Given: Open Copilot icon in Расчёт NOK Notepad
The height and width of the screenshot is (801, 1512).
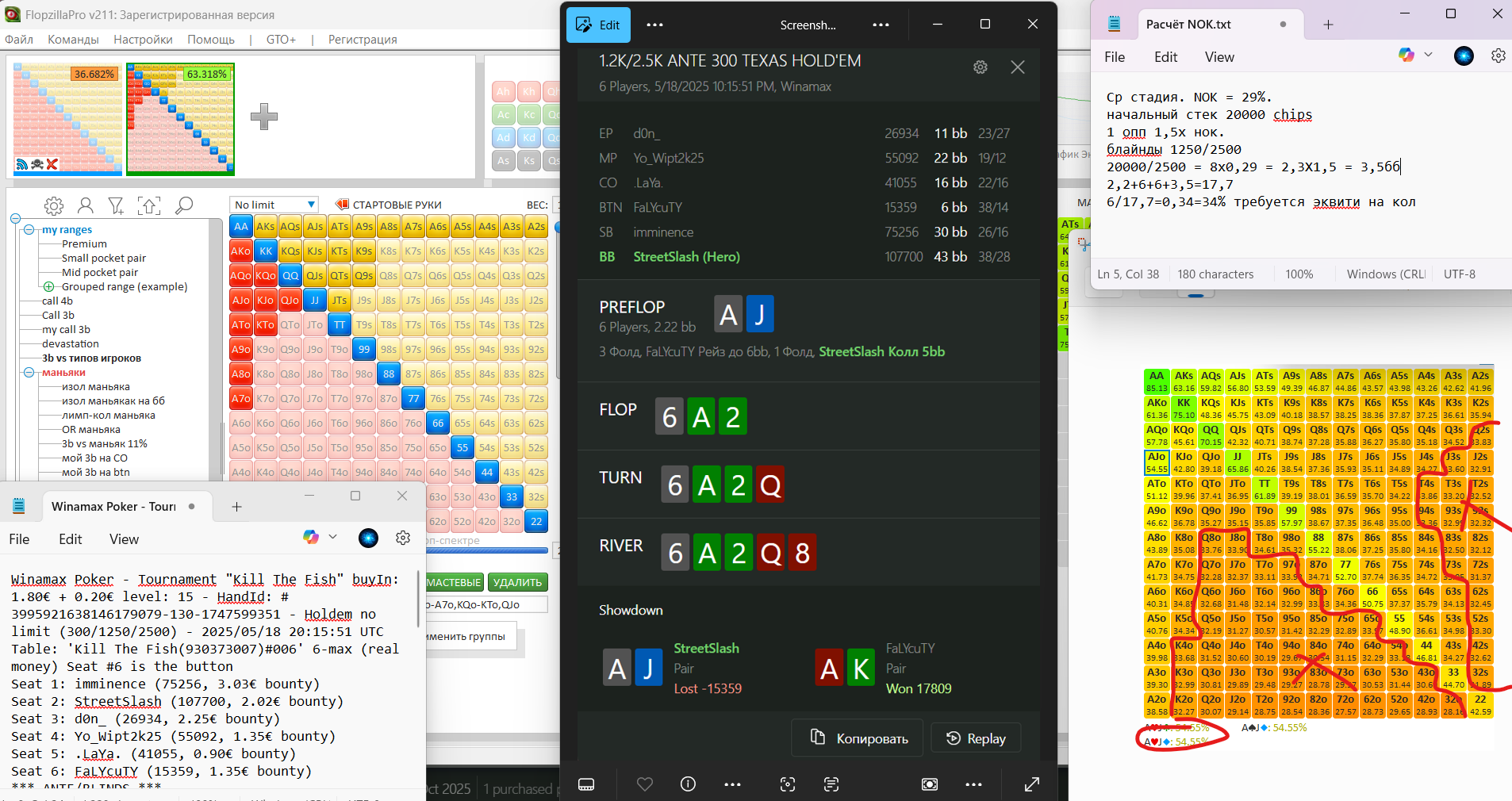Looking at the screenshot, I should point(1406,55).
